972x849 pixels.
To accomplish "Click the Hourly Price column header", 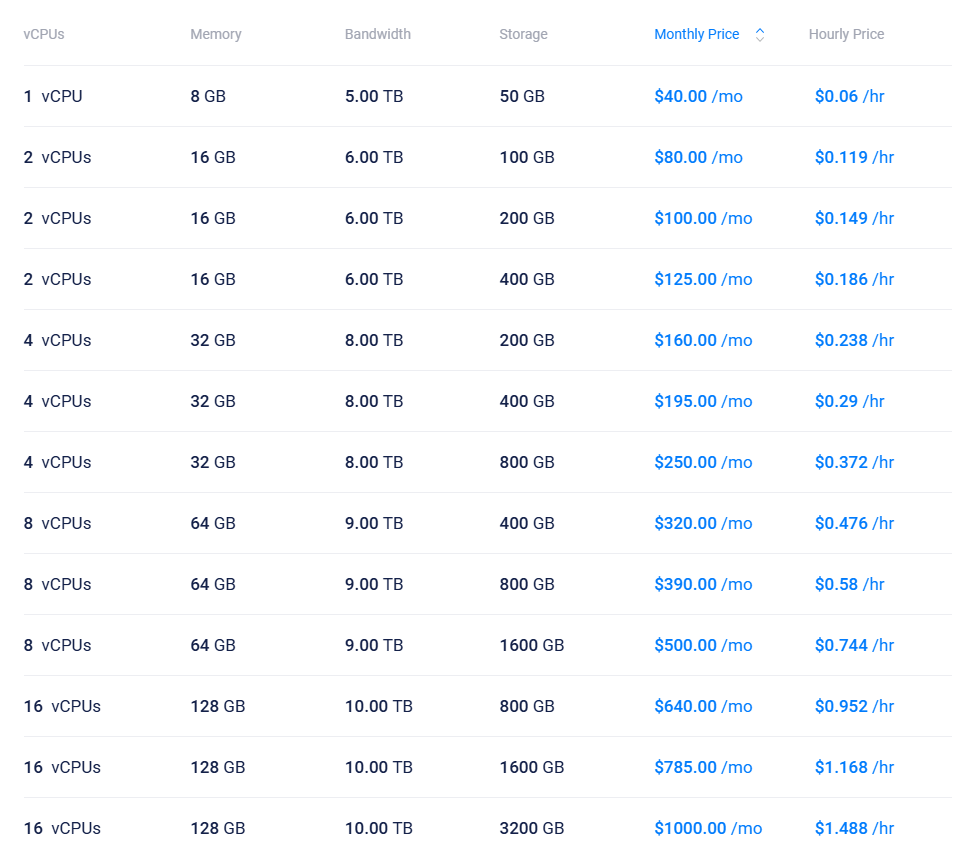I will [846, 35].
